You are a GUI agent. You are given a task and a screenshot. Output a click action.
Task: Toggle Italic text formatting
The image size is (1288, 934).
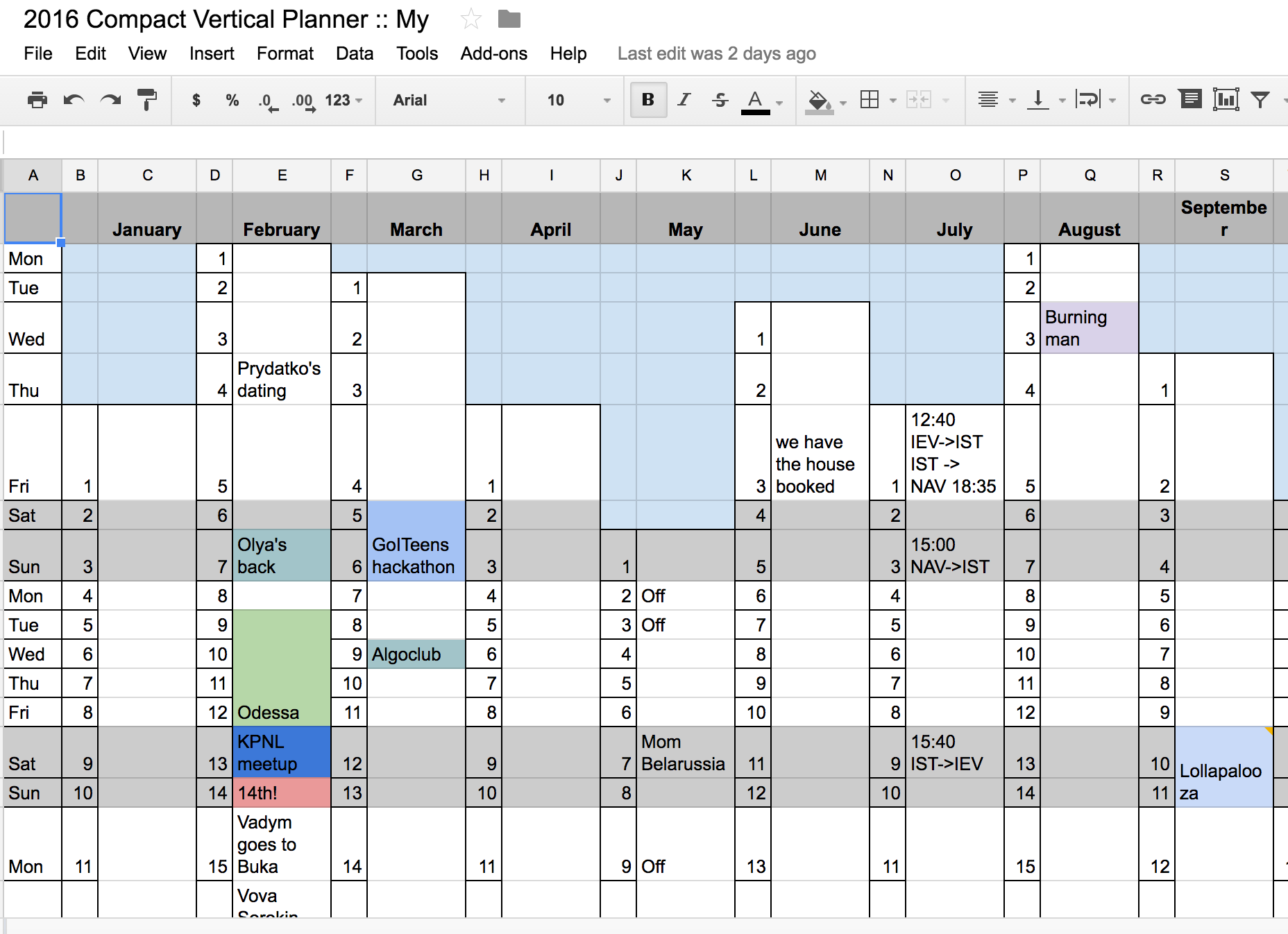(x=684, y=100)
